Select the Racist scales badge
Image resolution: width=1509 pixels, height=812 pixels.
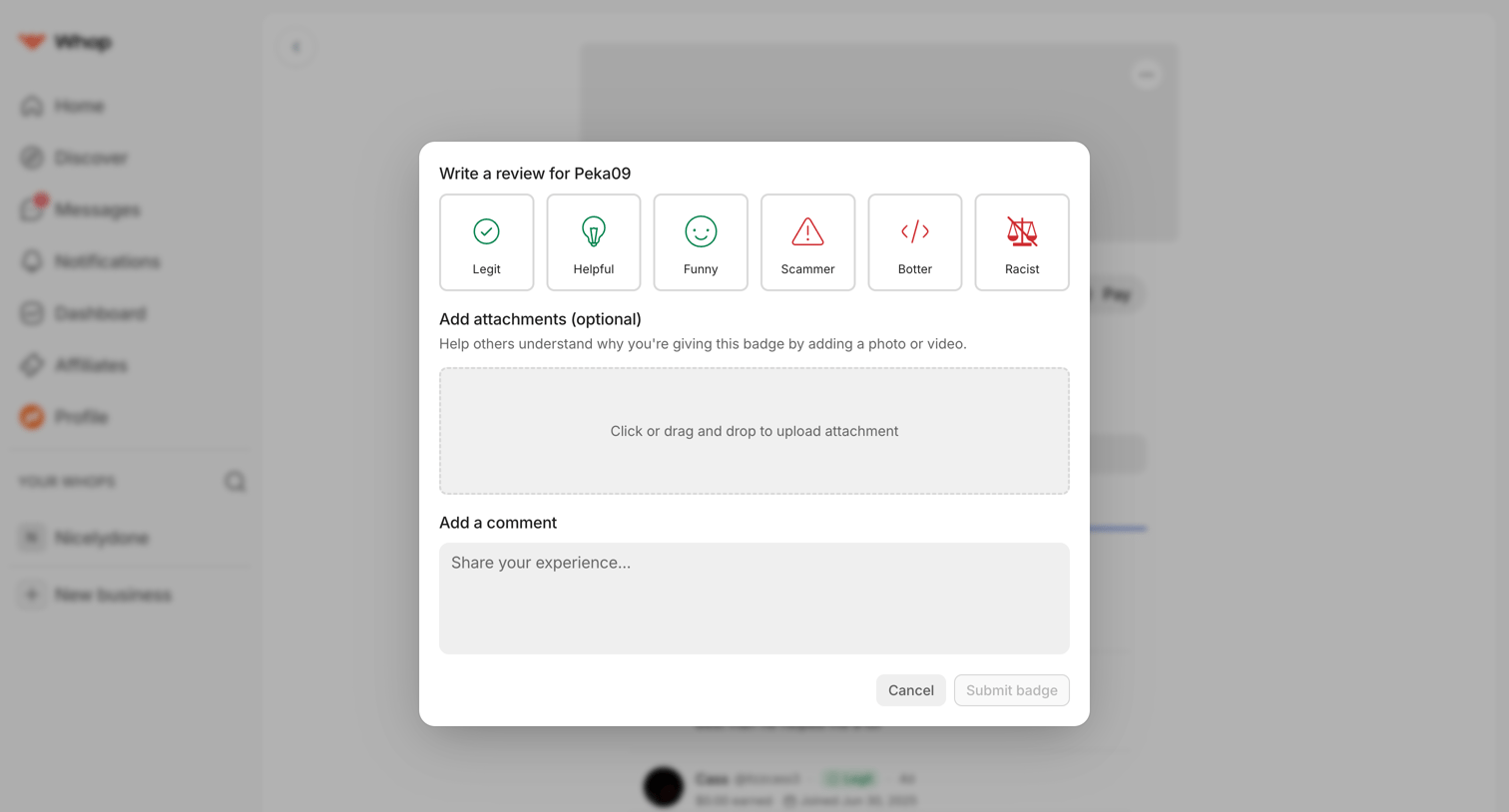click(x=1022, y=242)
